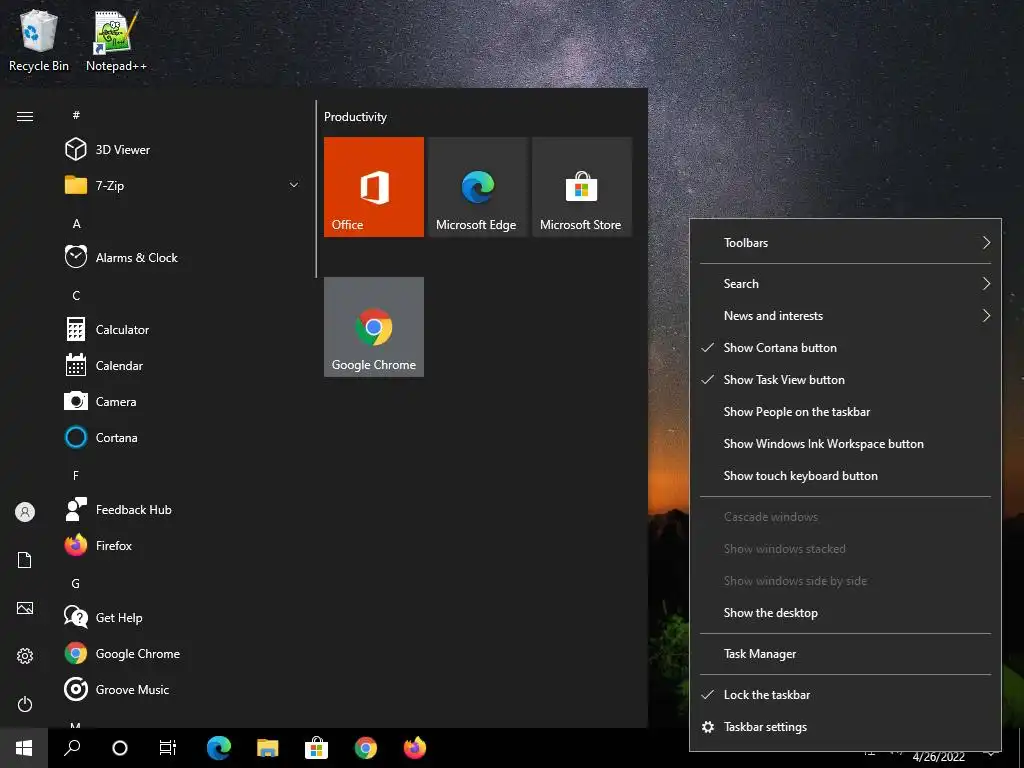
Task: Expand the Toolbars submenu
Action: (x=845, y=242)
